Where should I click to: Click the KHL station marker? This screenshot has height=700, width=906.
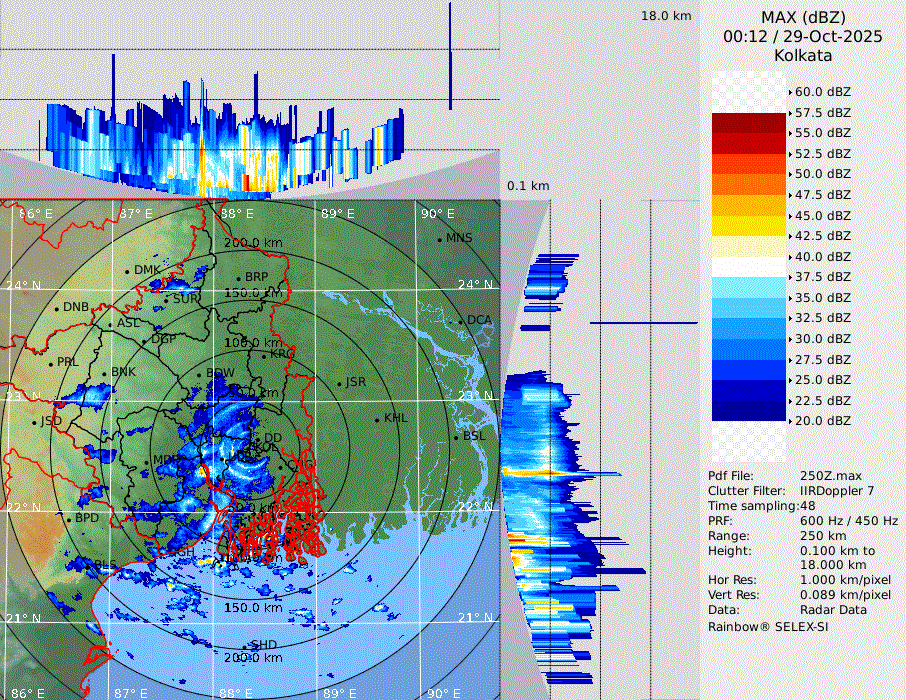click(x=377, y=419)
